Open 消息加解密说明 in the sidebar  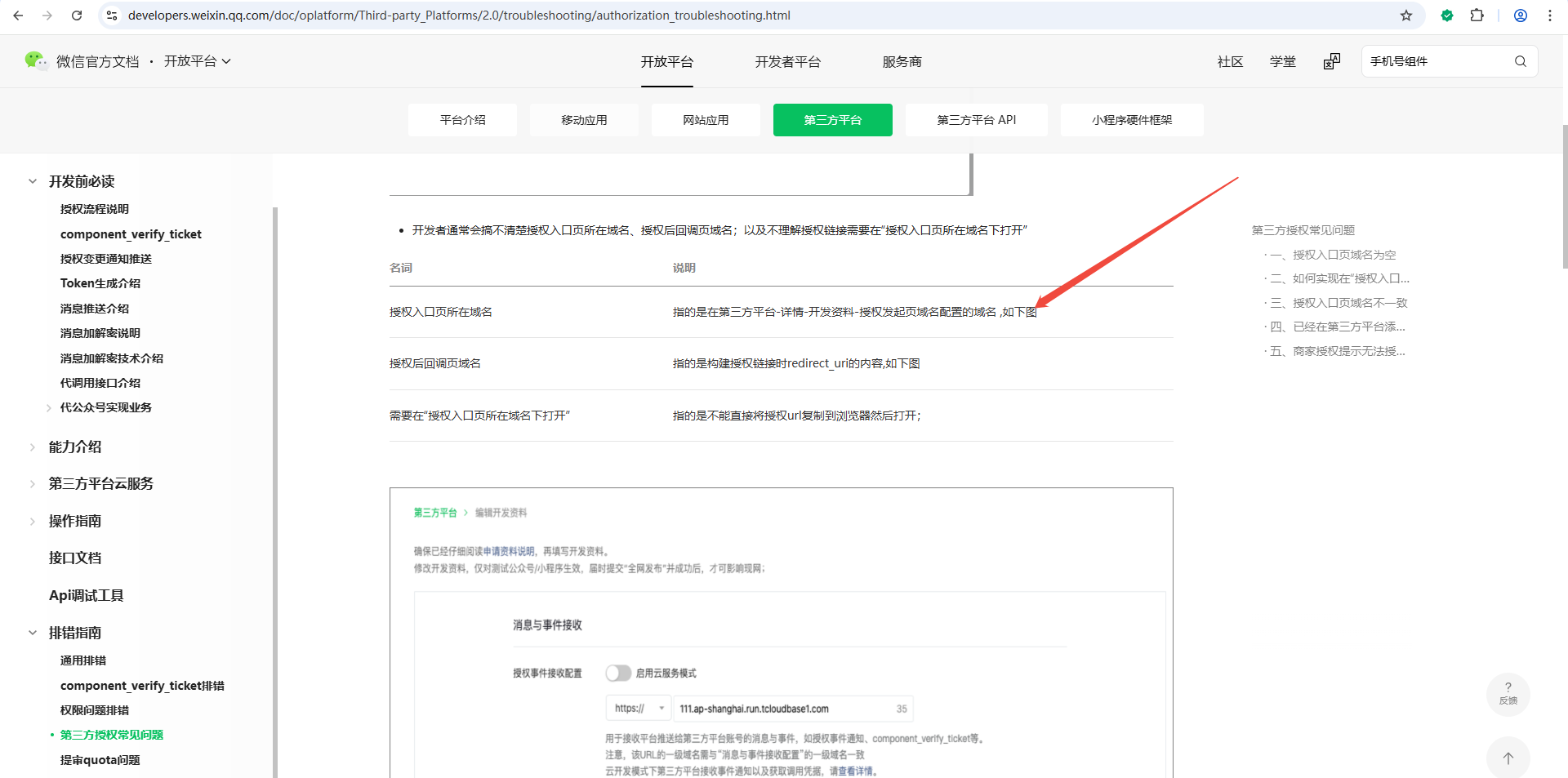click(x=100, y=333)
